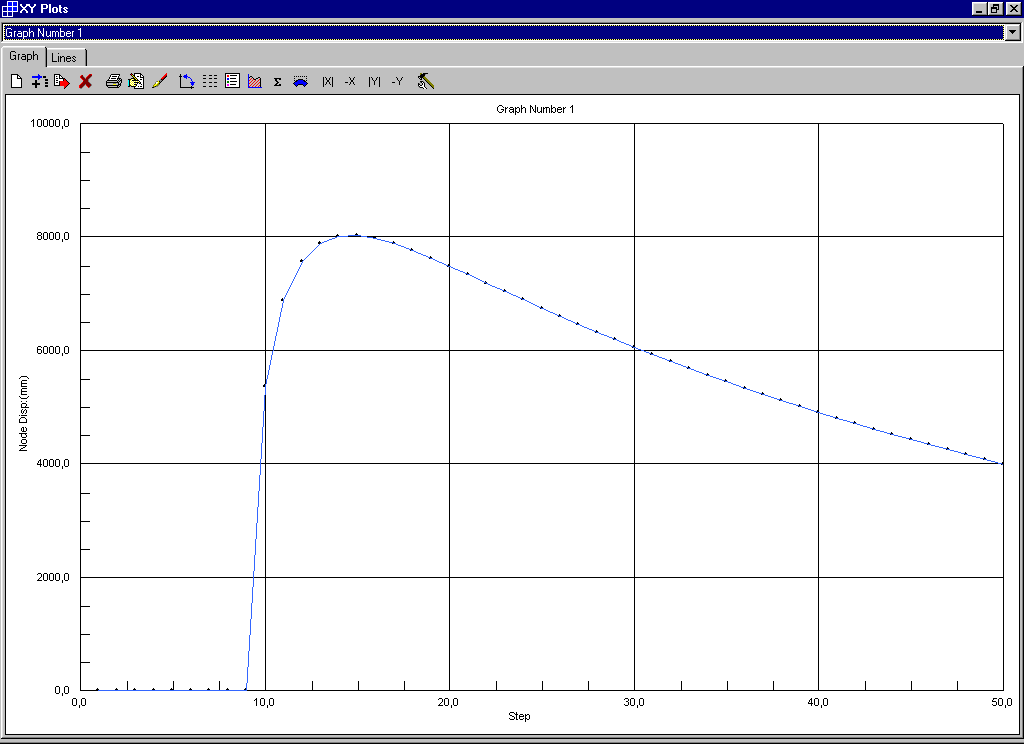Switch to the Lines tab
Screen dimensions: 1024x744
point(64,57)
